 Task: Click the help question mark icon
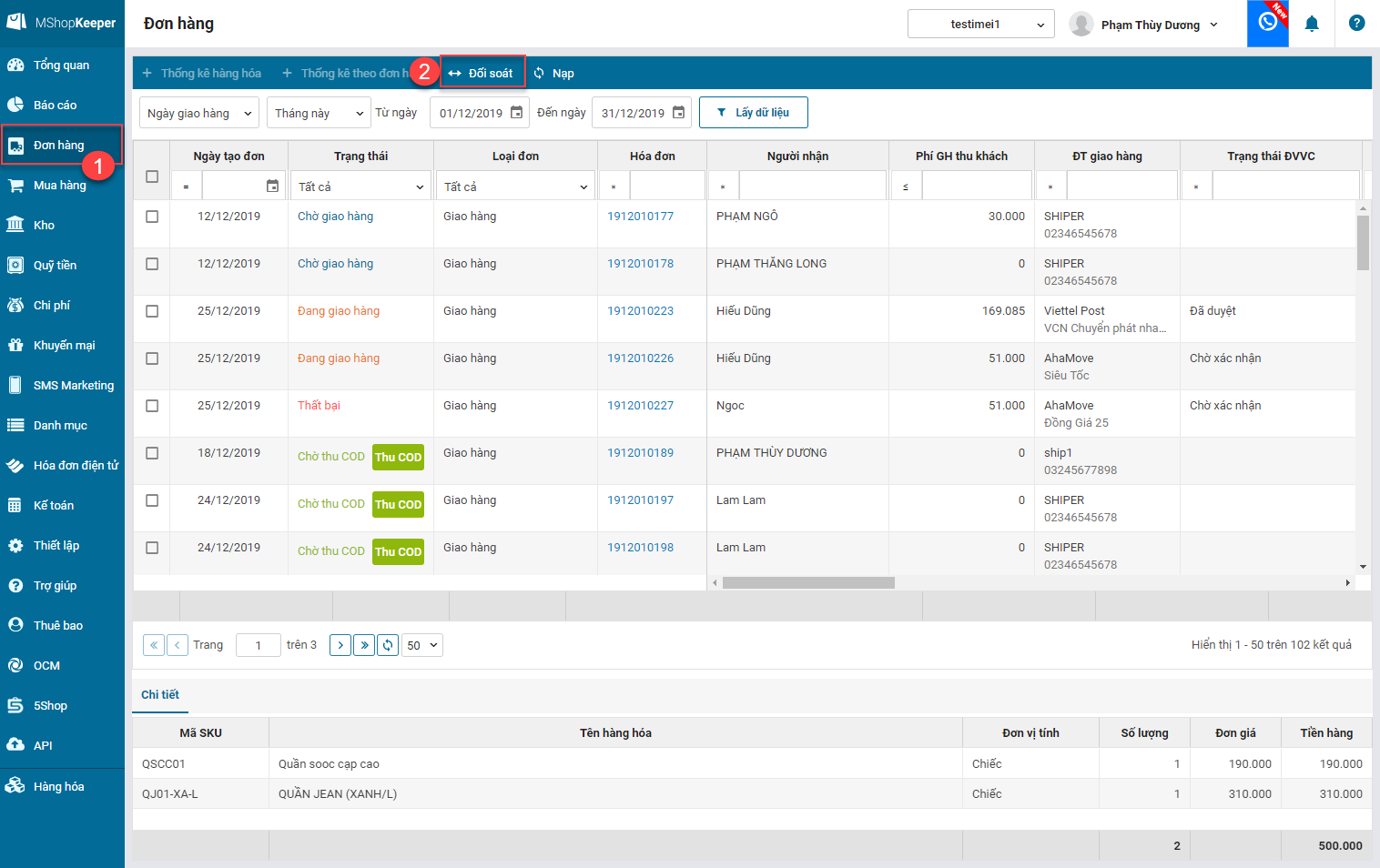1356,24
